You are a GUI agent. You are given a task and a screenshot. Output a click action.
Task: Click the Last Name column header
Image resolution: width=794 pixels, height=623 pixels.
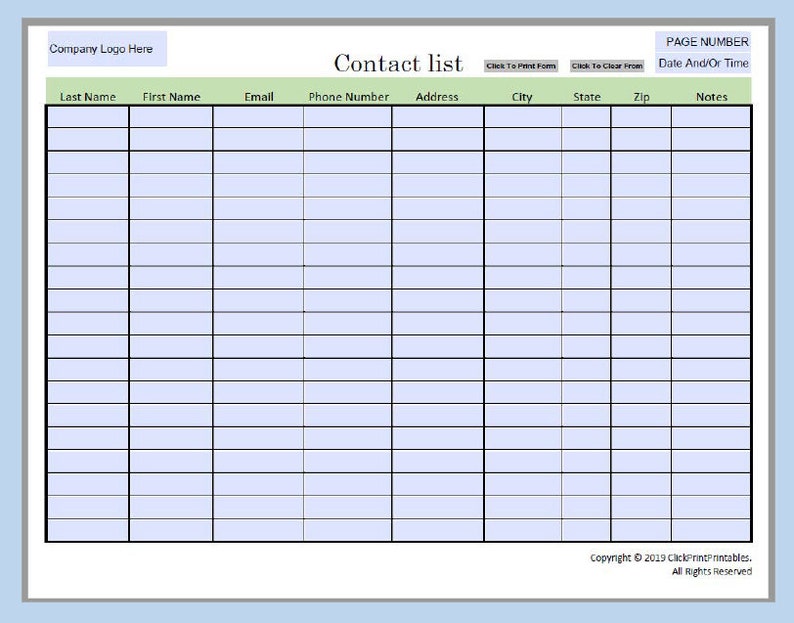click(x=88, y=97)
